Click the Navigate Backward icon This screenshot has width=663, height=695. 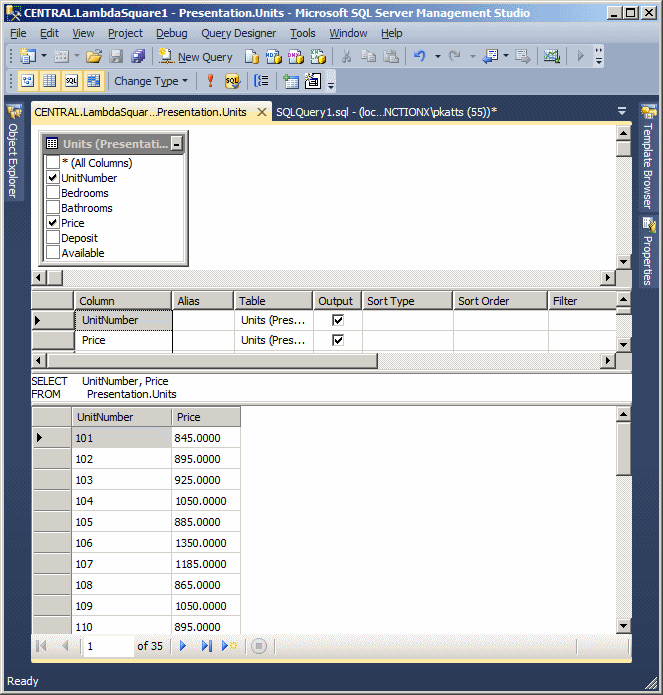(491, 56)
